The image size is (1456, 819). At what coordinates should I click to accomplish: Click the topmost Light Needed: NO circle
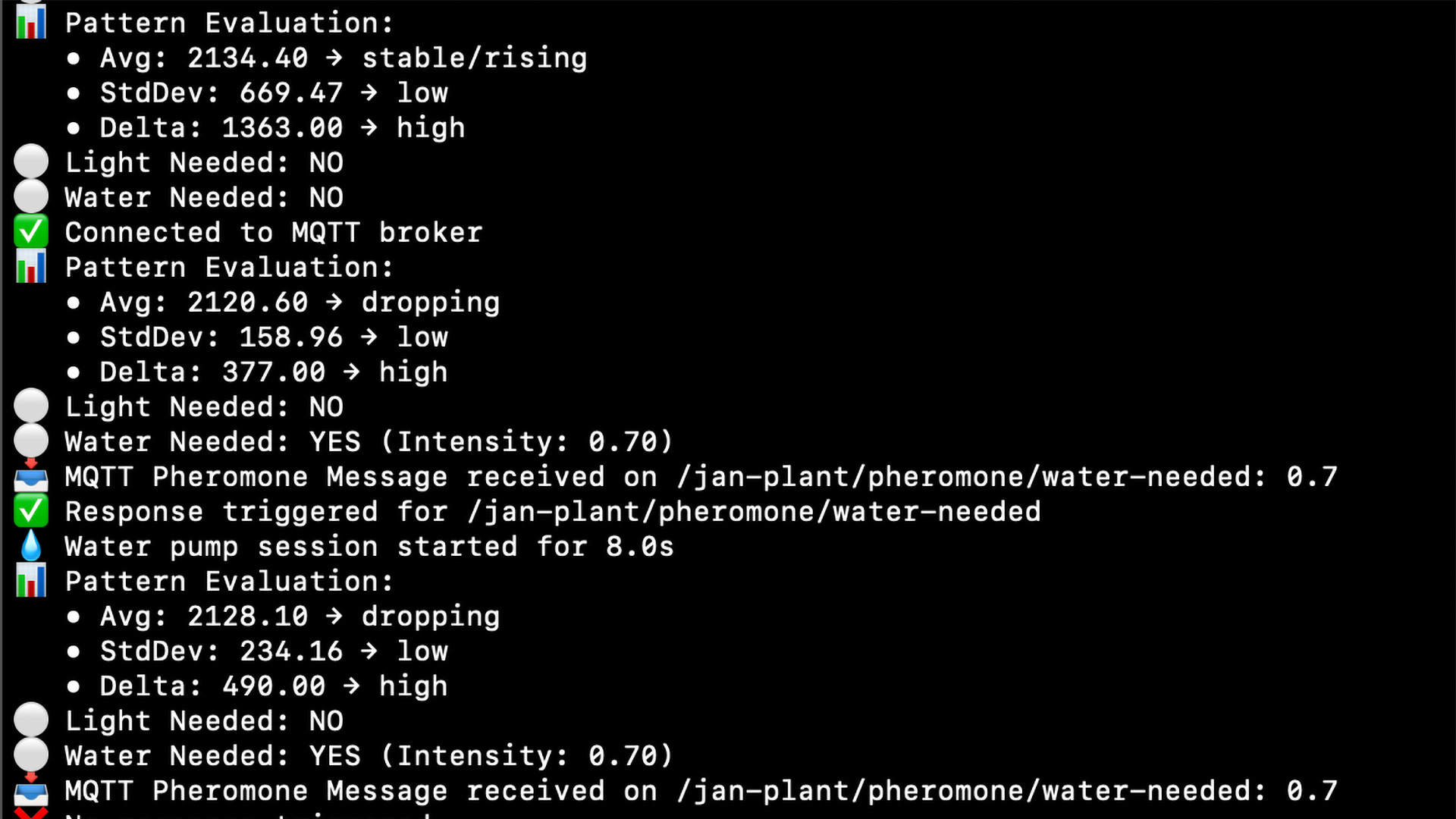31,162
